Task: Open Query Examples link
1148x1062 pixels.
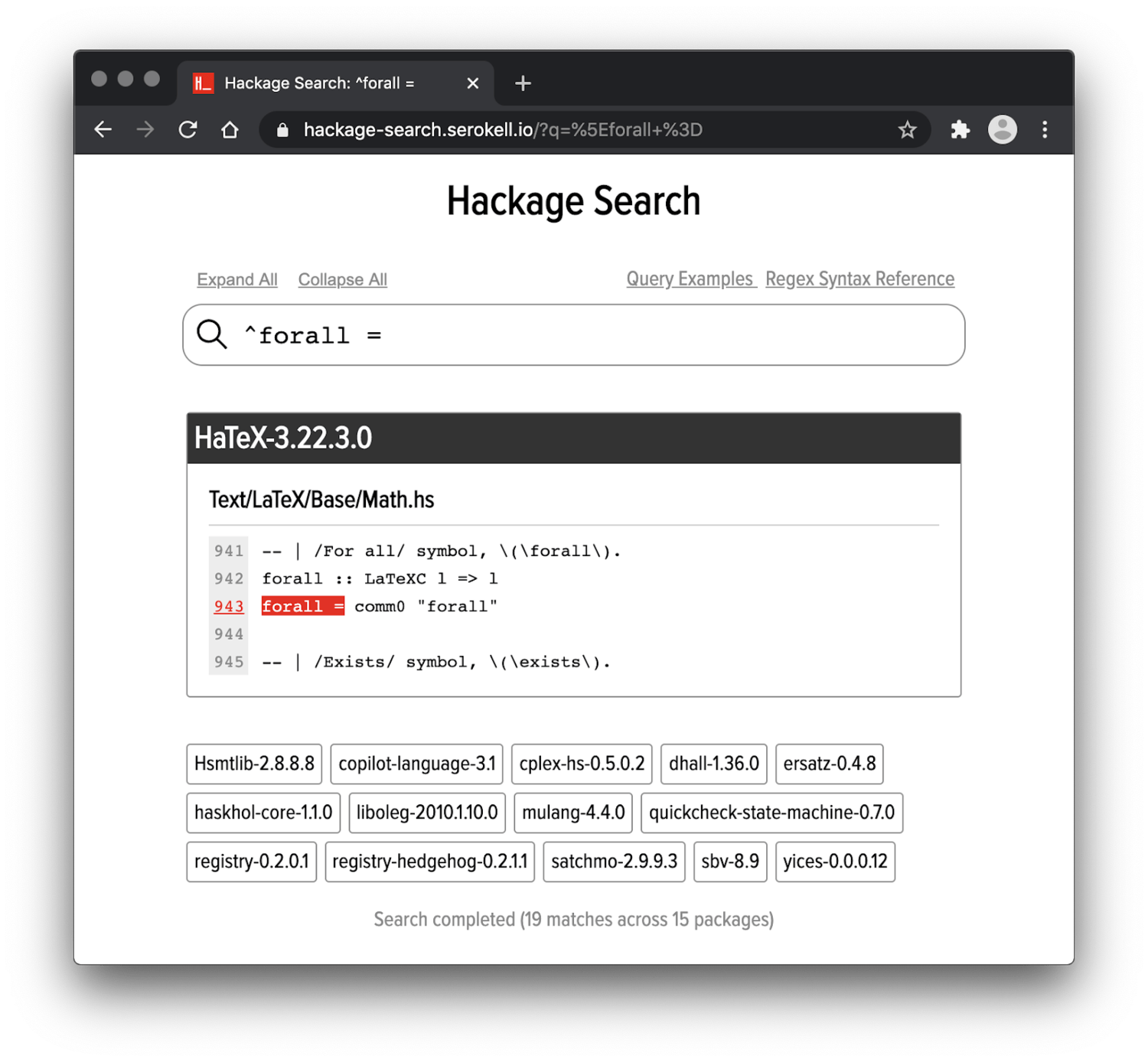Action: pos(690,279)
